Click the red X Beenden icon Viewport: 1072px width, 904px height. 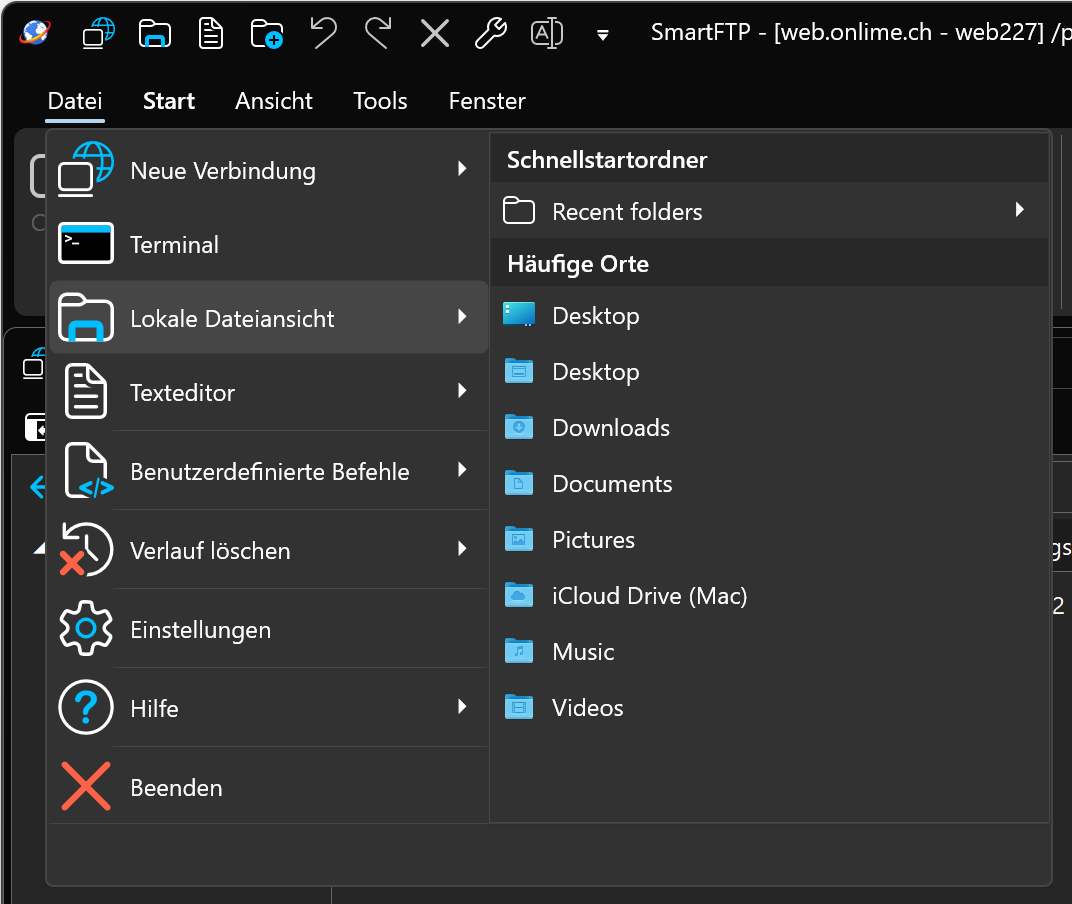(85, 786)
